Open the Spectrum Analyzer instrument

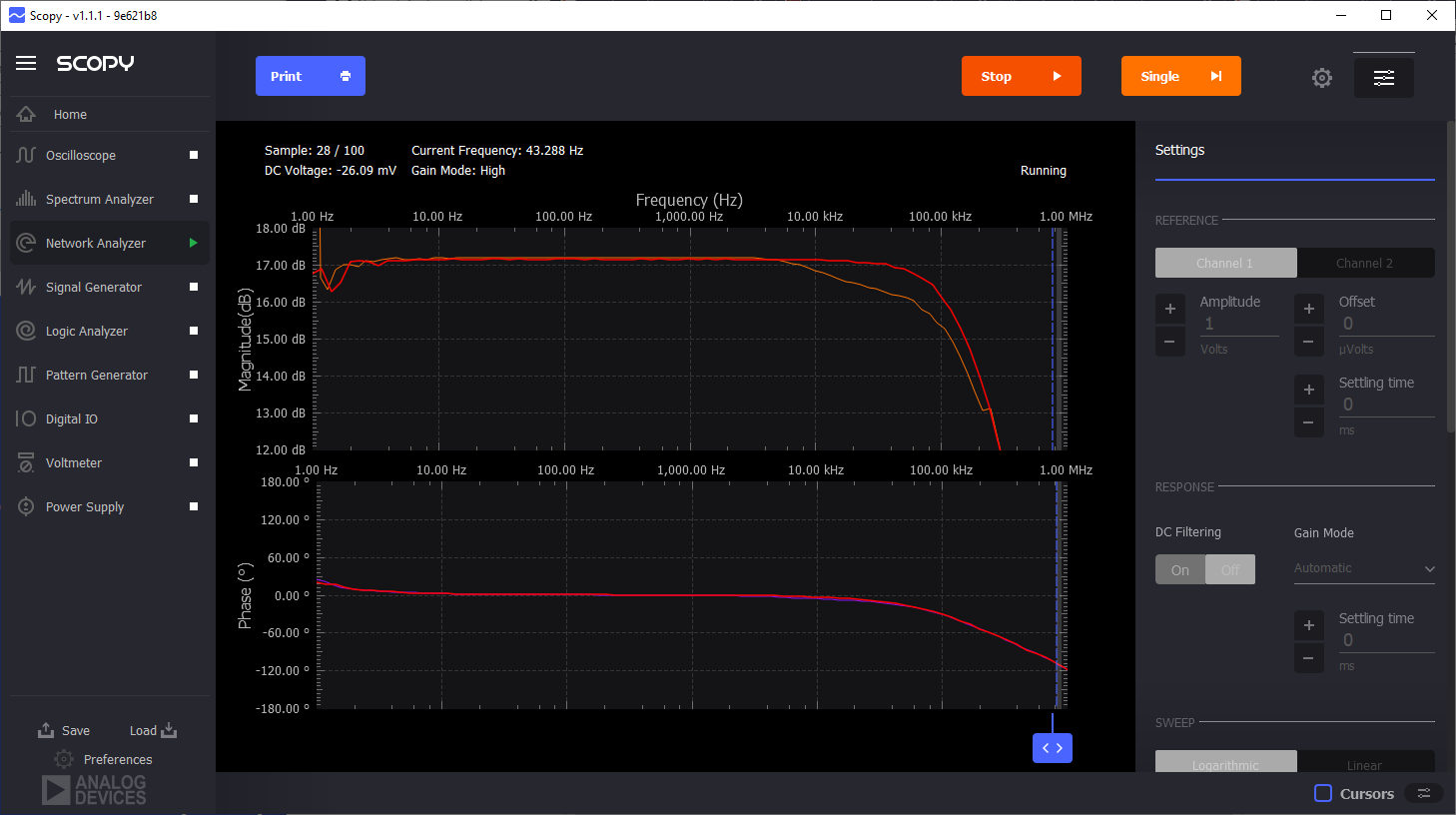(100, 199)
